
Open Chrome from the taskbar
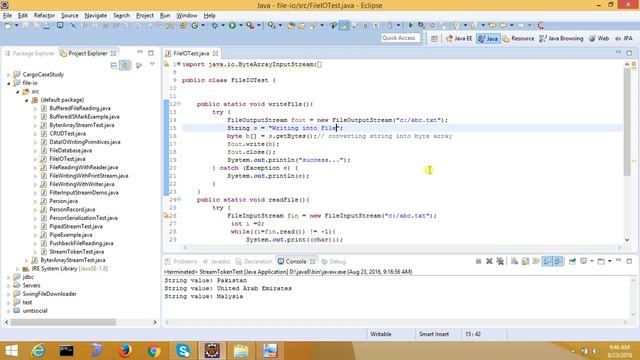(x=154, y=351)
